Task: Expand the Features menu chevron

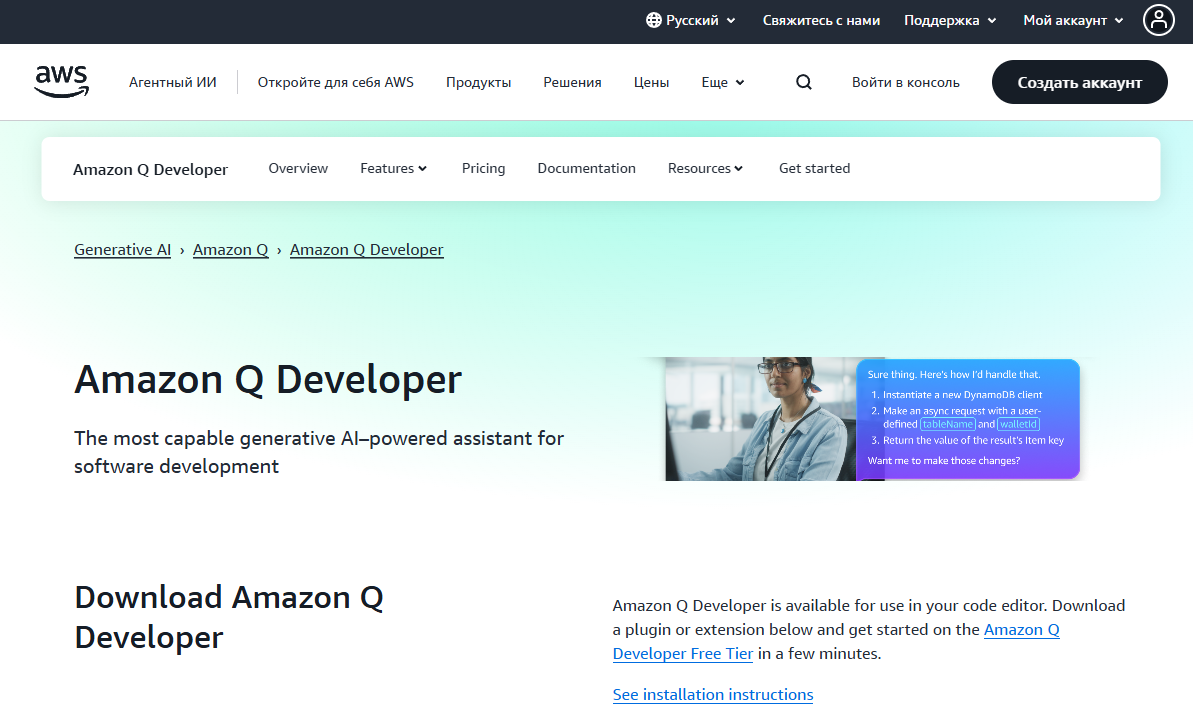Action: click(422, 168)
